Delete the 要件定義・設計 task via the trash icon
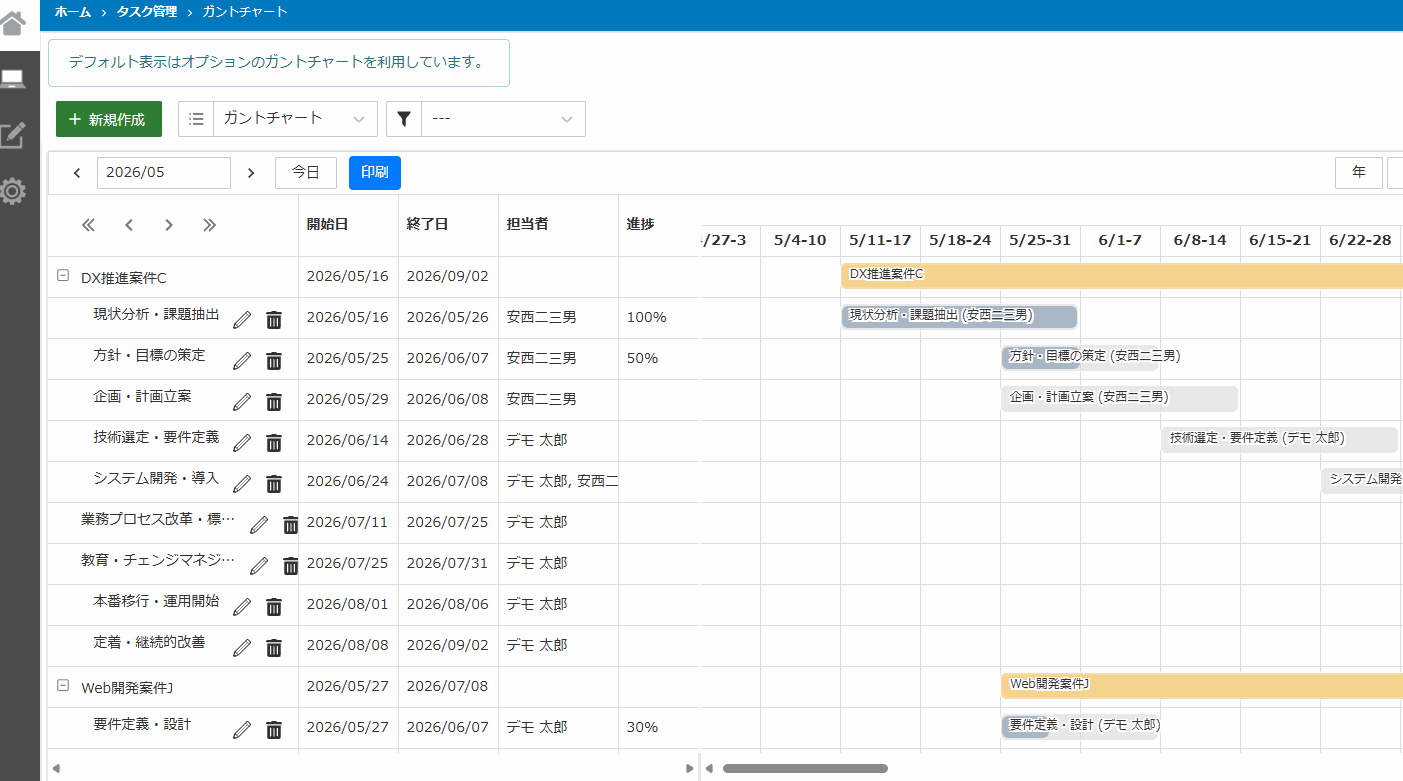 (274, 729)
